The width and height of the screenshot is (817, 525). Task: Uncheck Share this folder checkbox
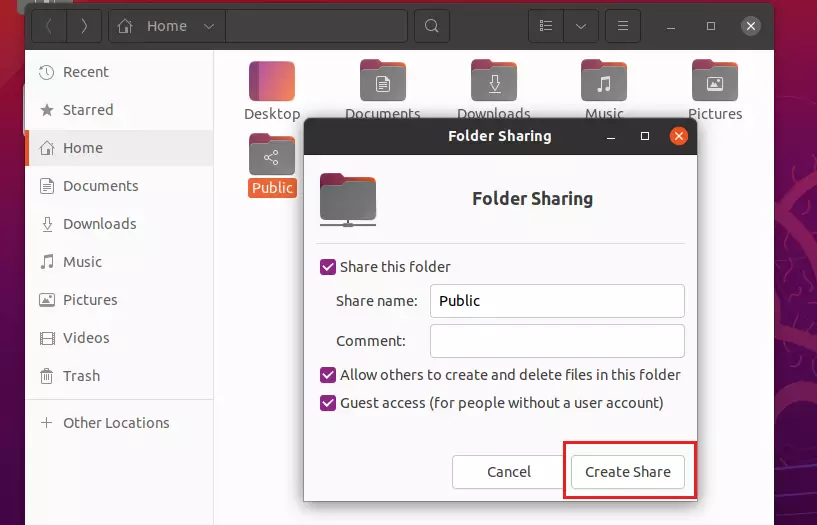coord(328,267)
